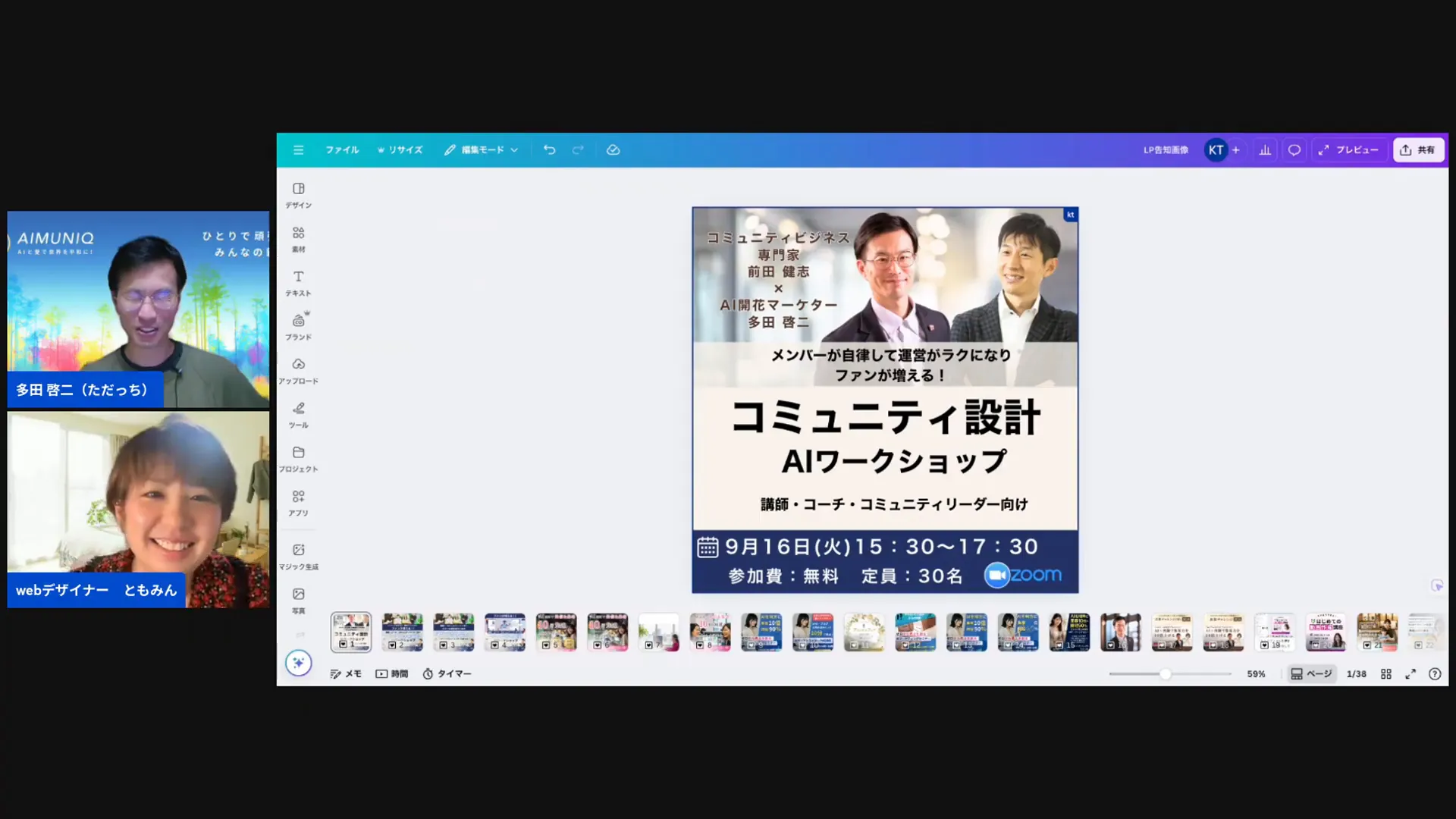Viewport: 1456px width, 819px height.
Task: Open the テキスト panel
Action: click(299, 283)
